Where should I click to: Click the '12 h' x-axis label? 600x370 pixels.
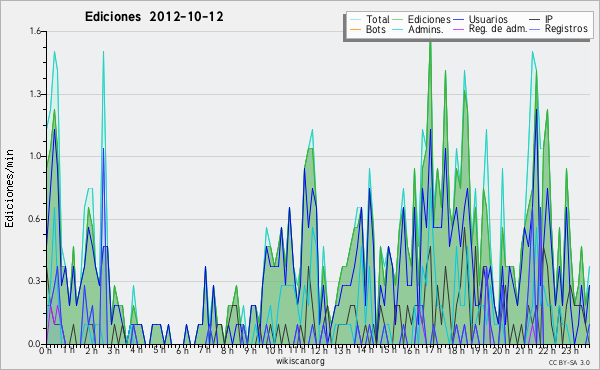(x=319, y=350)
